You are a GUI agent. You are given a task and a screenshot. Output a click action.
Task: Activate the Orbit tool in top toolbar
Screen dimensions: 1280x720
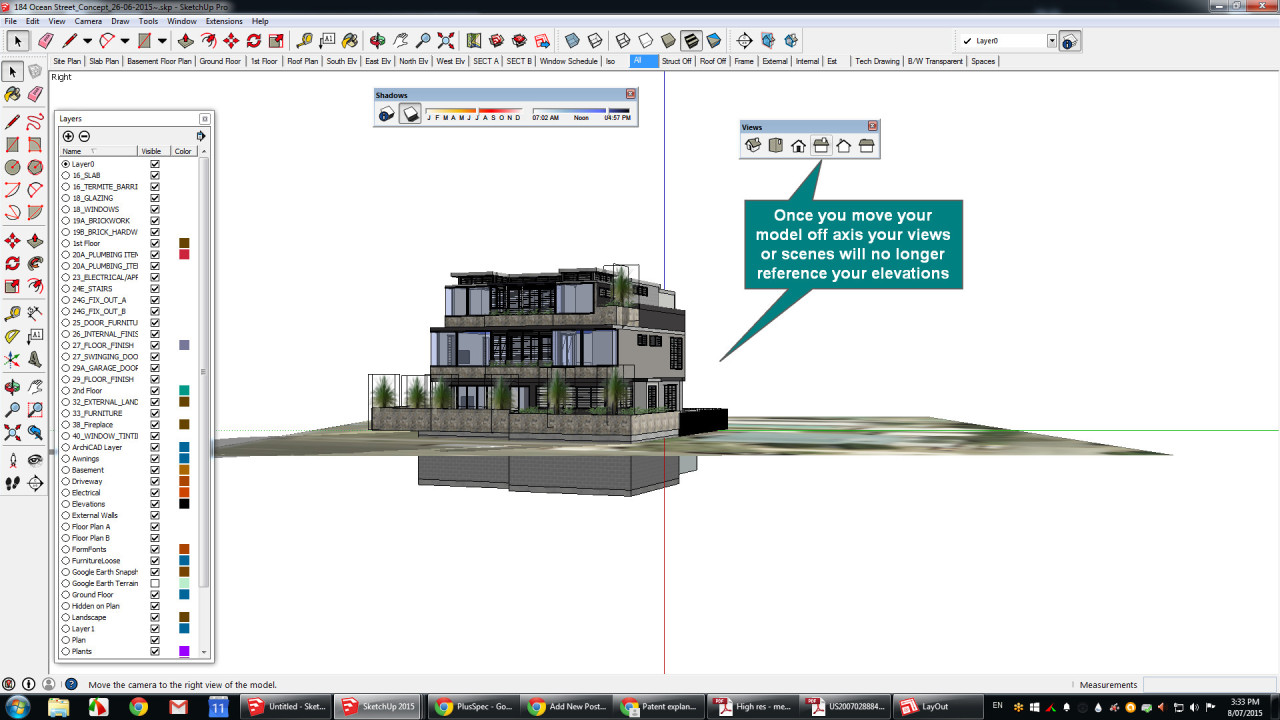[x=377, y=41]
